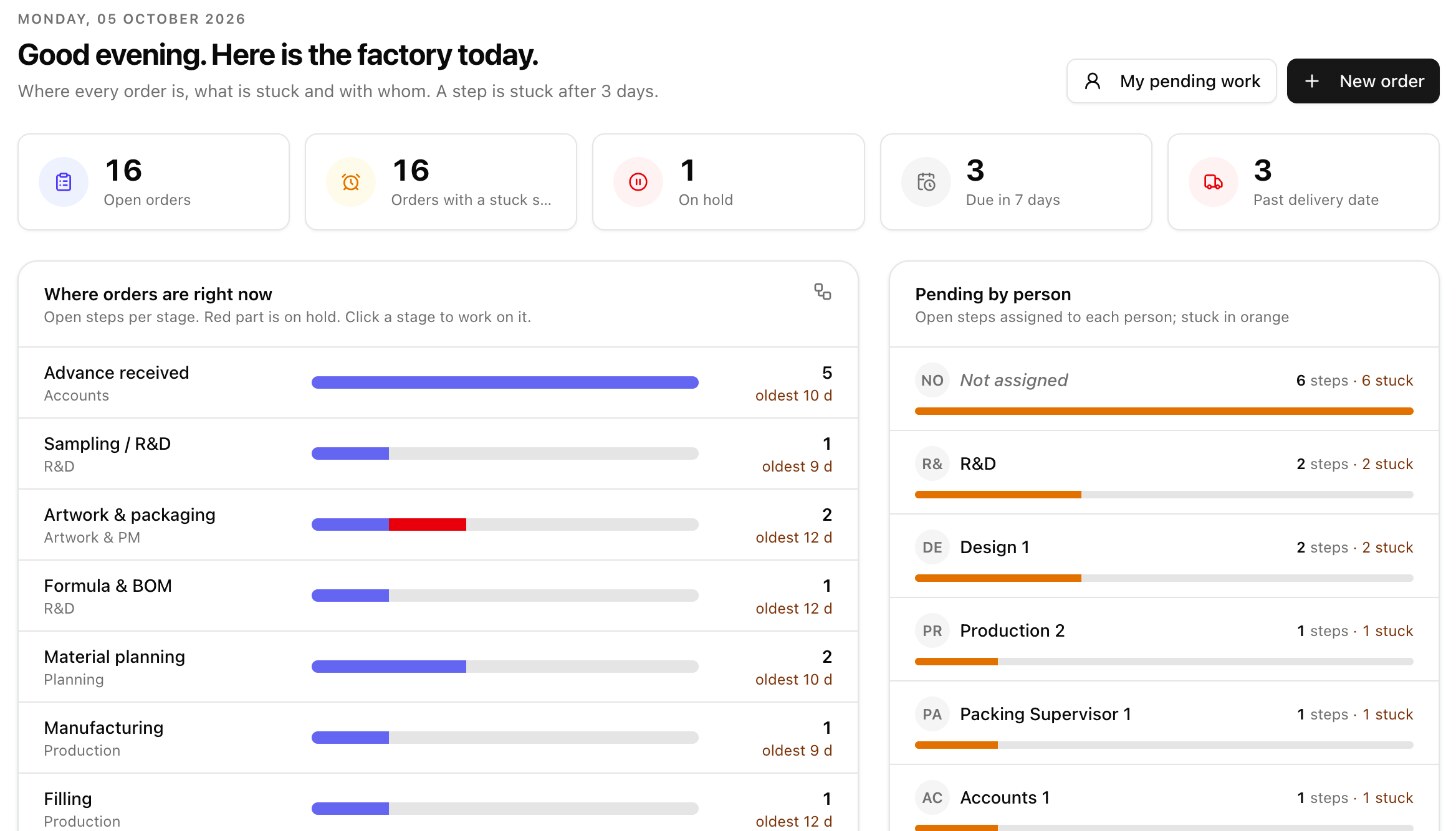Image resolution: width=1456 pixels, height=831 pixels.
Task: Select the Packing Supervisor 1 person name
Action: [x=1045, y=714]
